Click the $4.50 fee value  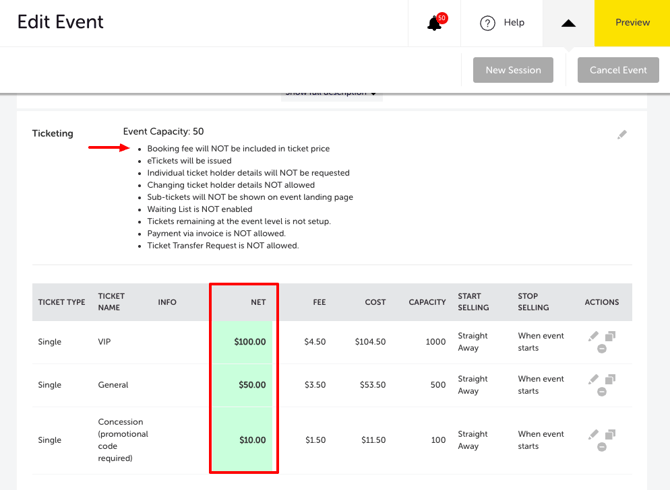pos(315,342)
